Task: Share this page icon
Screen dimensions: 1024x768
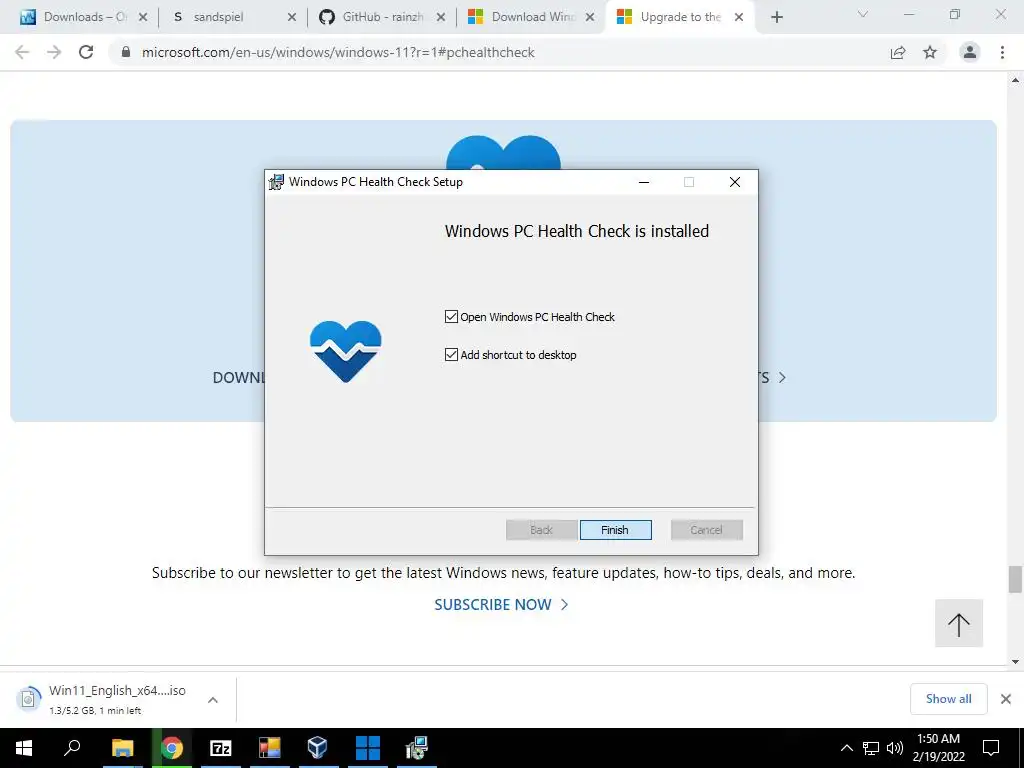Action: click(x=898, y=52)
